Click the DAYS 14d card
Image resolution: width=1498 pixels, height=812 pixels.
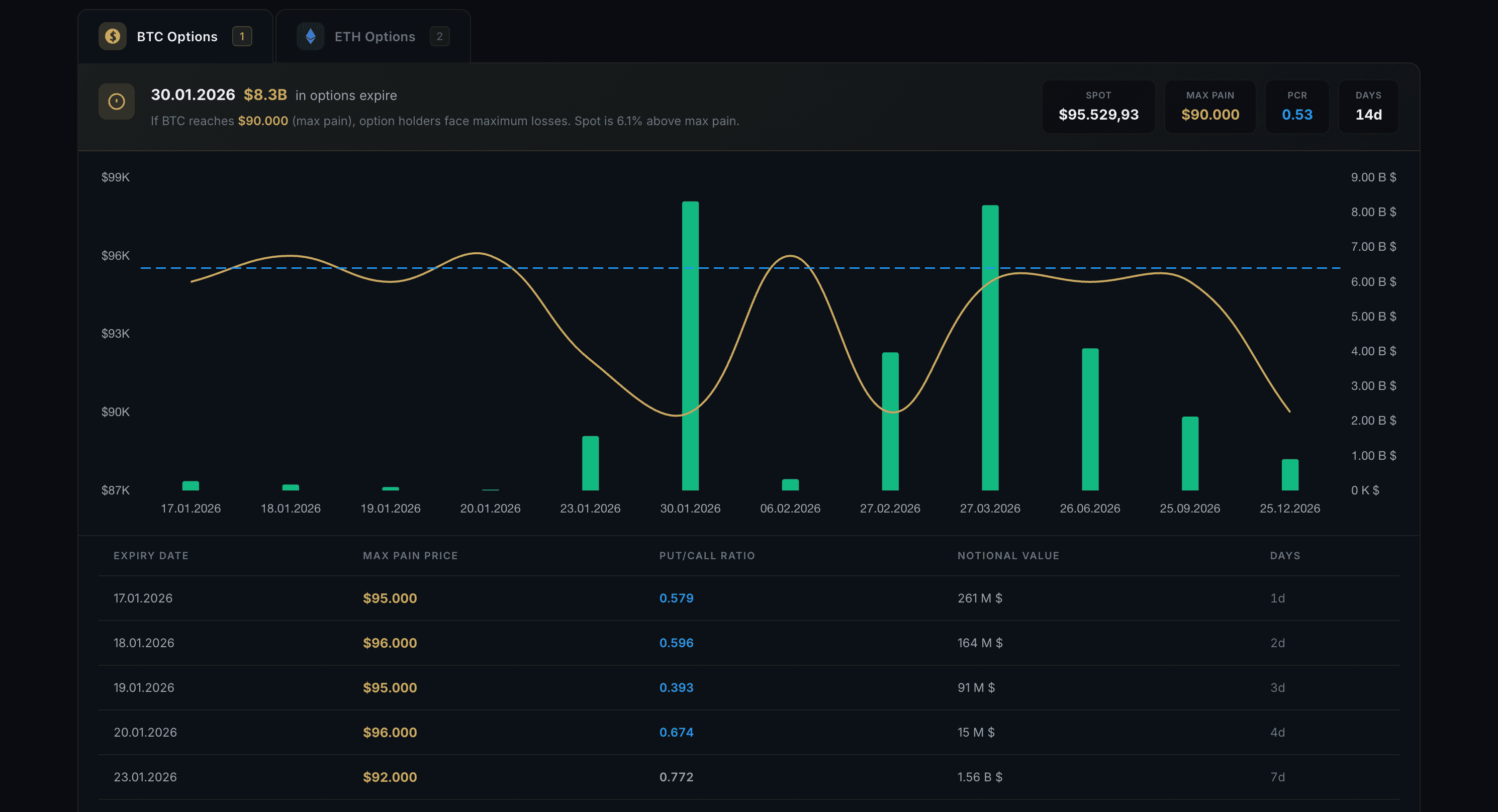tap(1368, 107)
